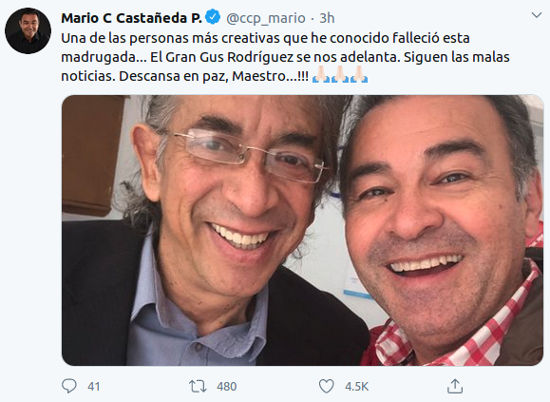This screenshot has width=550, height=402.
Task: Expand the tweet options chevron menu
Action: click(x=536, y=15)
